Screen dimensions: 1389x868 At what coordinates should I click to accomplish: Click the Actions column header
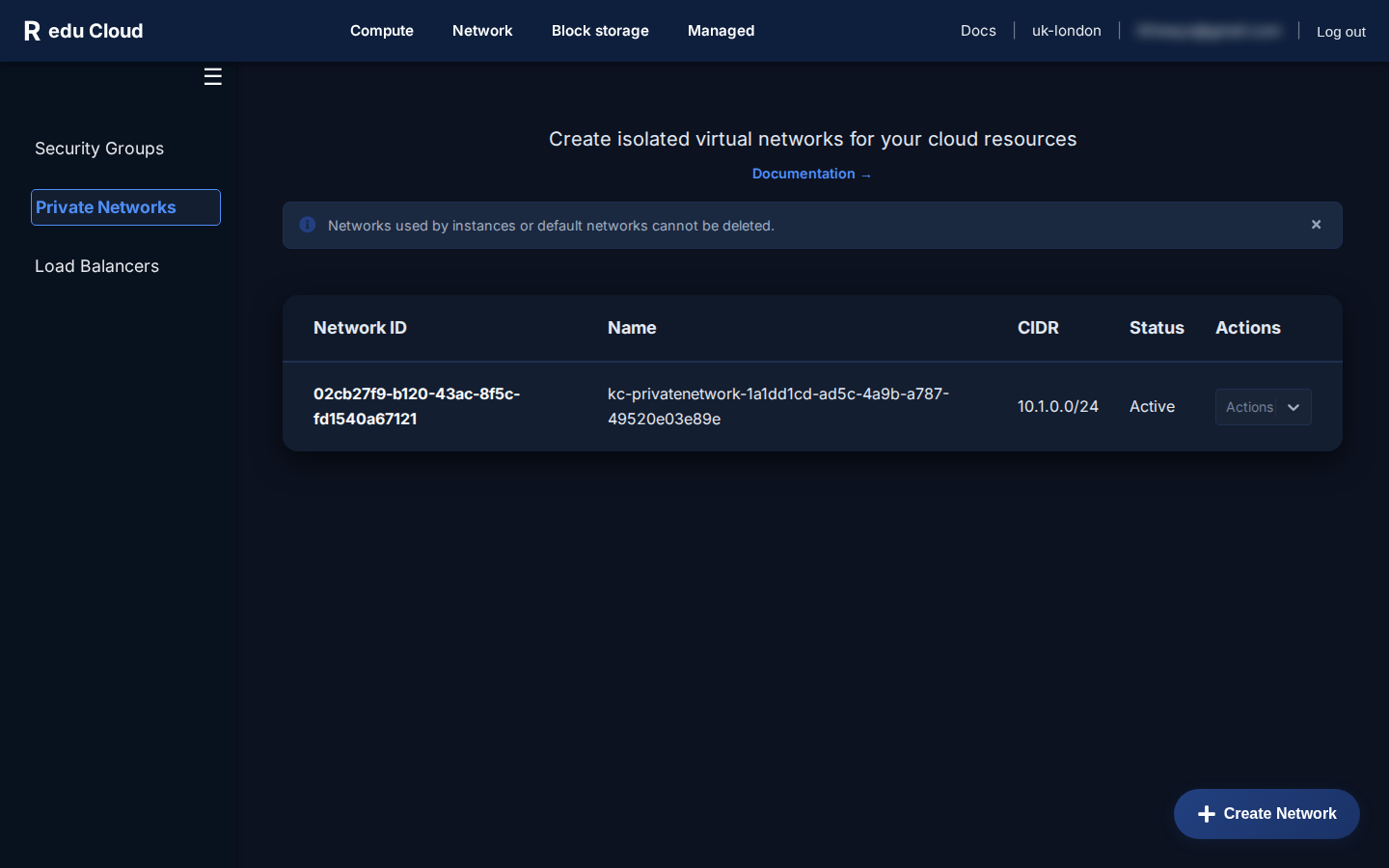tap(1248, 328)
